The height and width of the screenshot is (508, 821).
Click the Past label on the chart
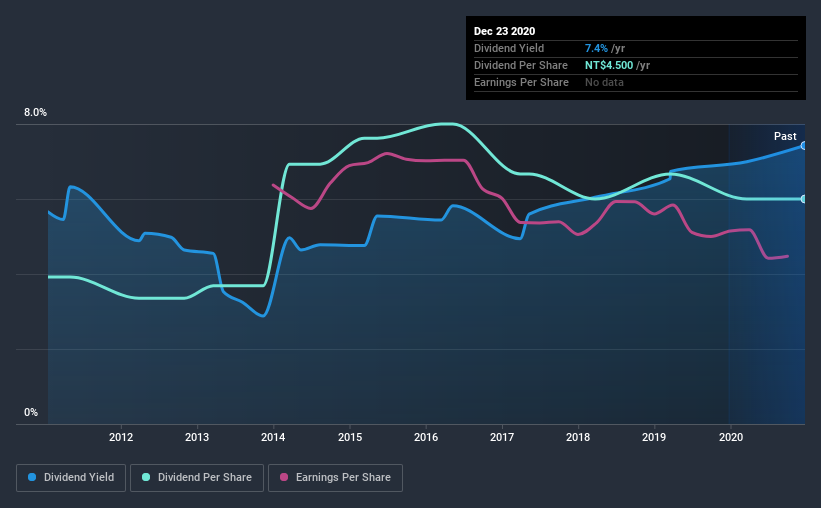tap(785, 136)
